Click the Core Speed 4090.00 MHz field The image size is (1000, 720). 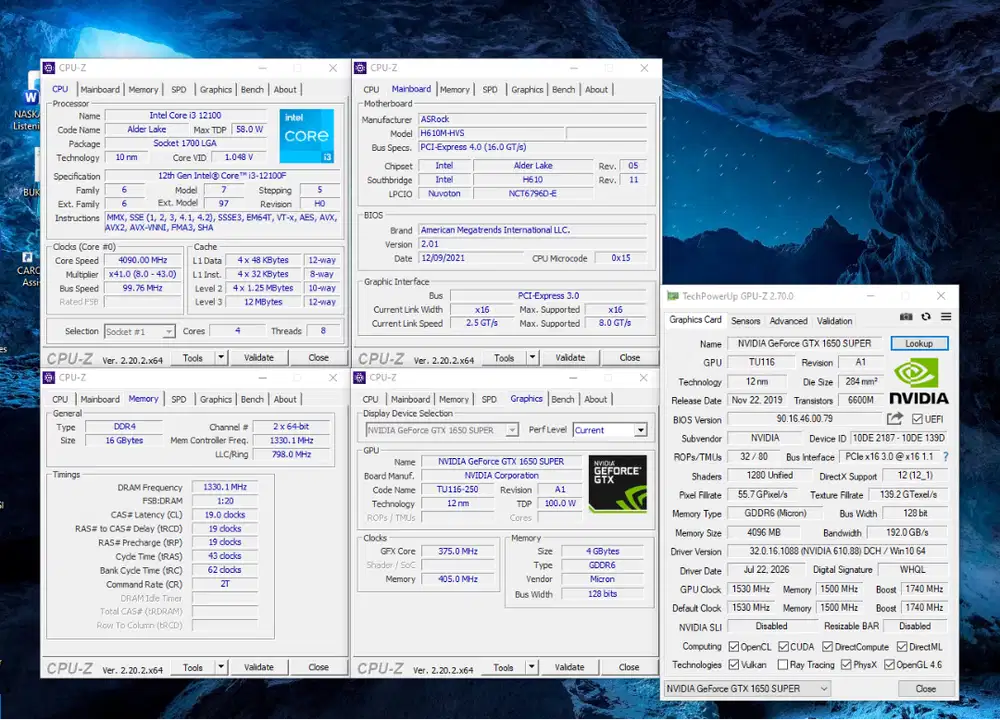(x=143, y=260)
